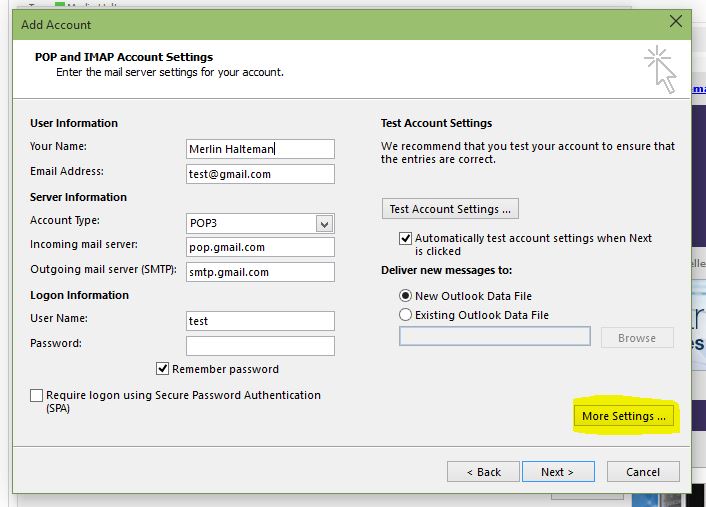
Task: Click the User Name field
Action: pos(260,321)
